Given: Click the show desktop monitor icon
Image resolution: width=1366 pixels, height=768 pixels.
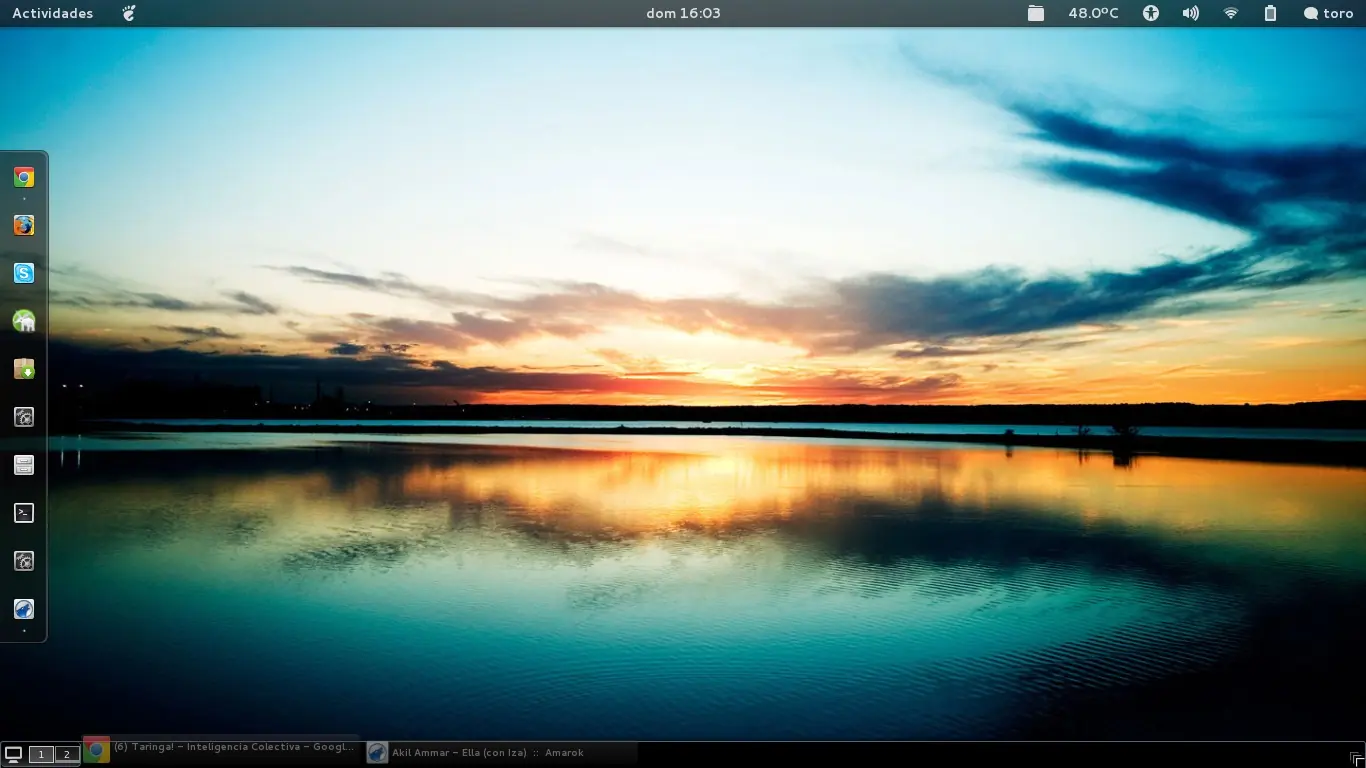Looking at the screenshot, I should [14, 754].
